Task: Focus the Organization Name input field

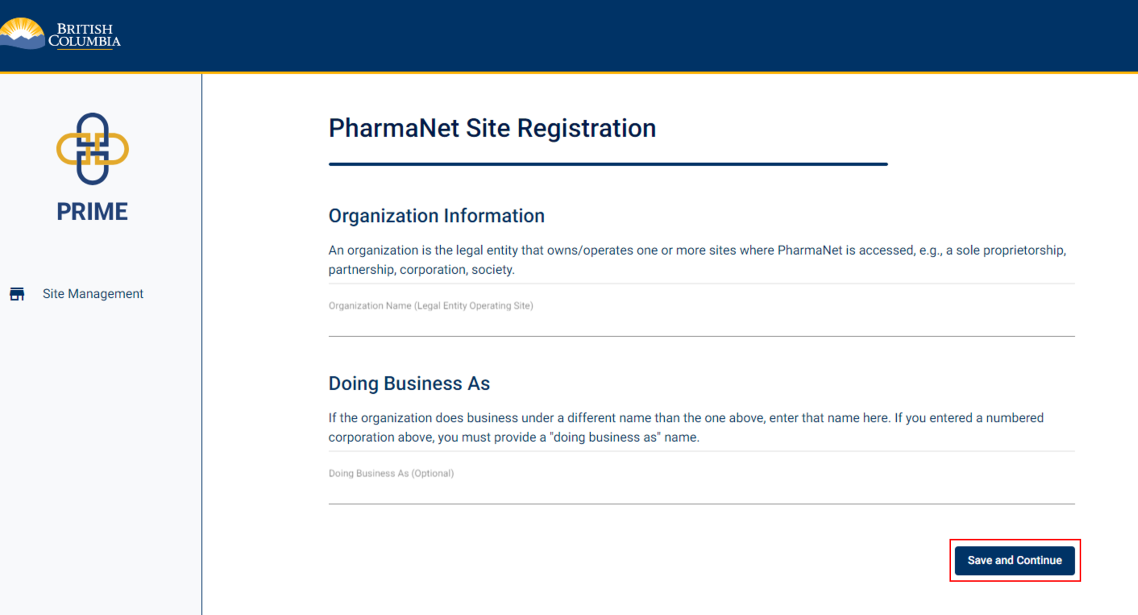Action: (x=700, y=320)
